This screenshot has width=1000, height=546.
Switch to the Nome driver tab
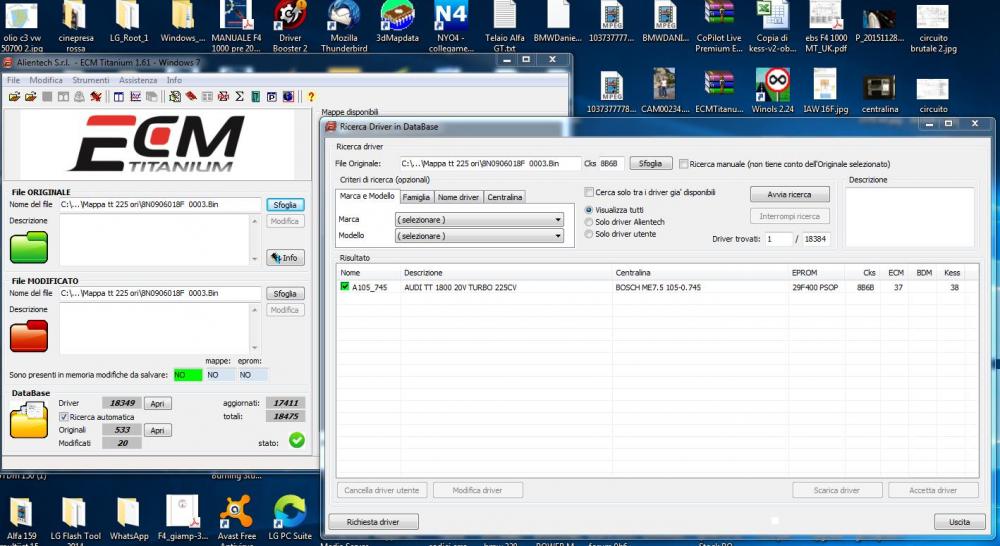point(458,197)
